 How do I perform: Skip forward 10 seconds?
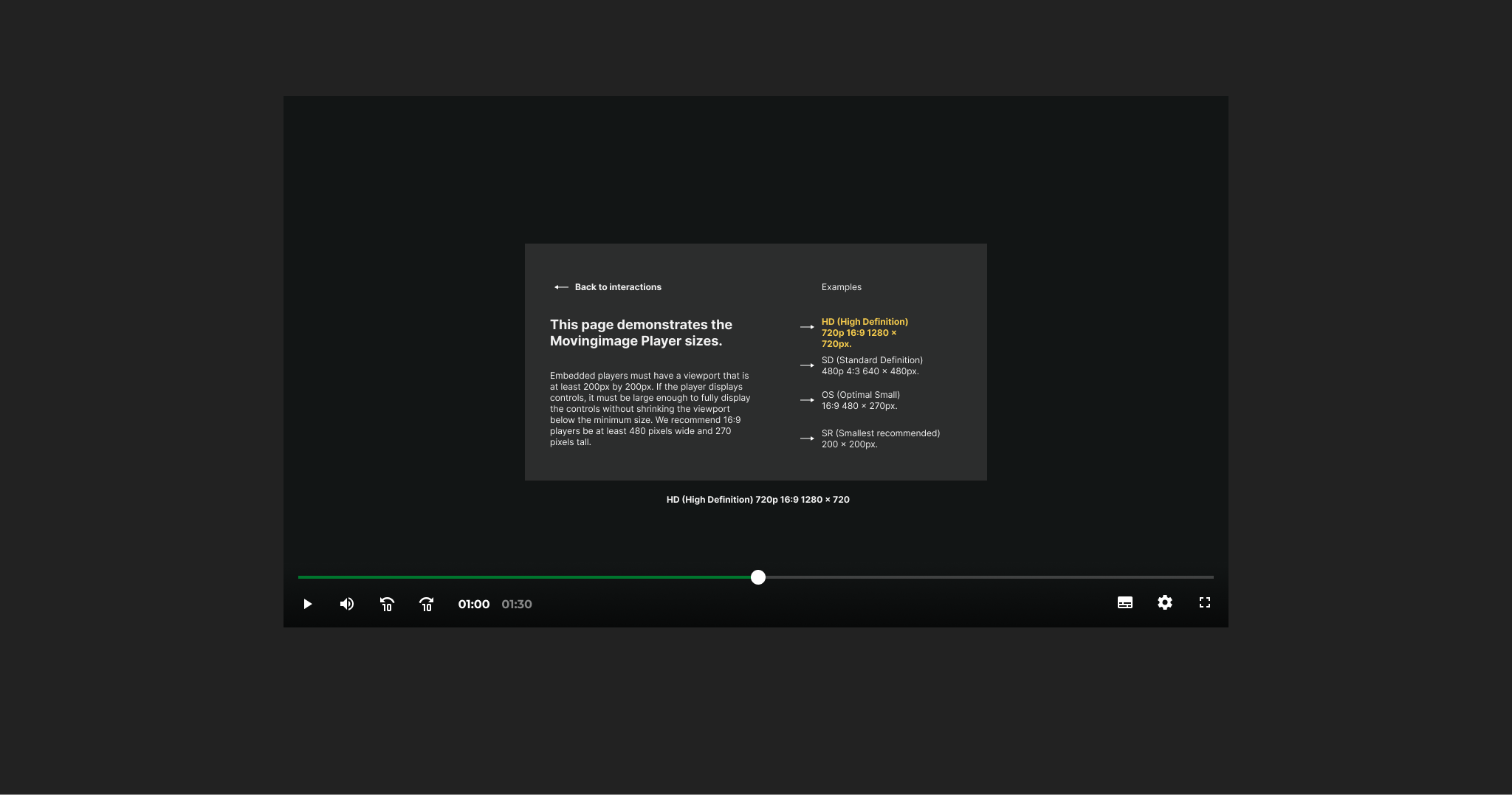tap(427, 604)
